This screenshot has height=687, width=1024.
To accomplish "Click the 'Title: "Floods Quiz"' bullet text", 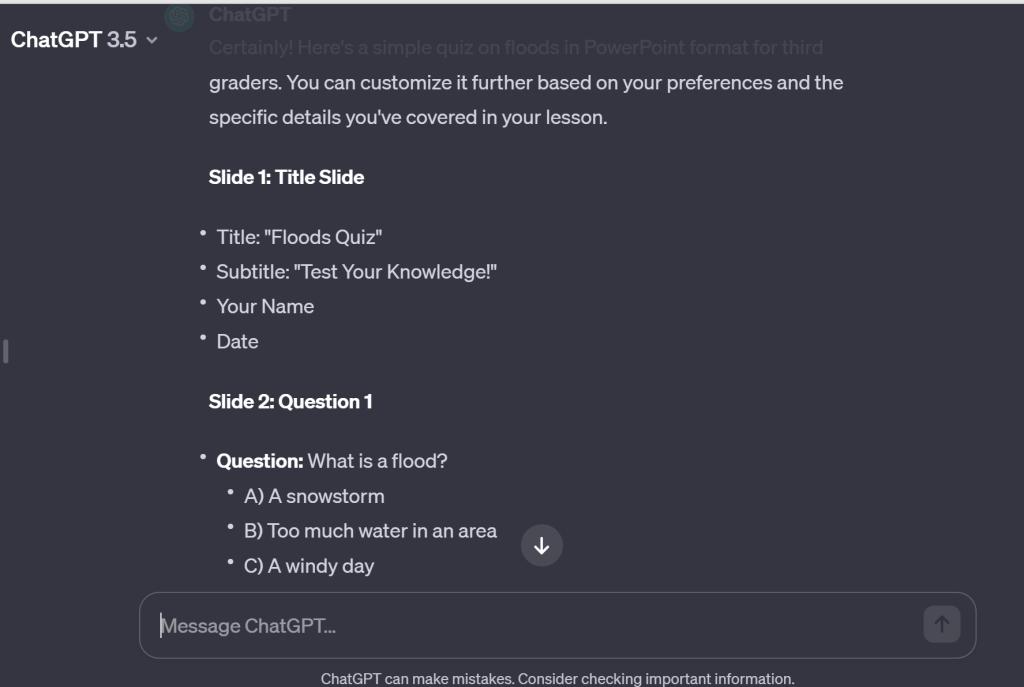I will 299,237.
